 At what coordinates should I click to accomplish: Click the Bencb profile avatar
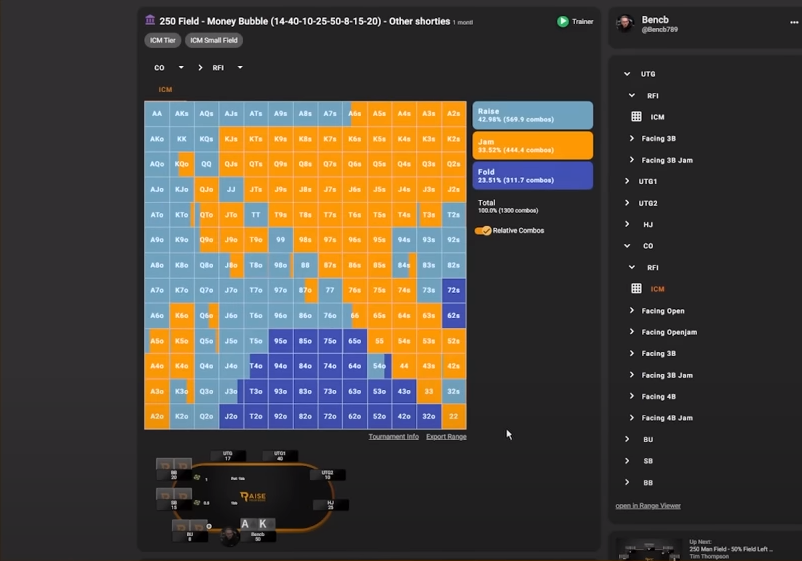click(626, 24)
